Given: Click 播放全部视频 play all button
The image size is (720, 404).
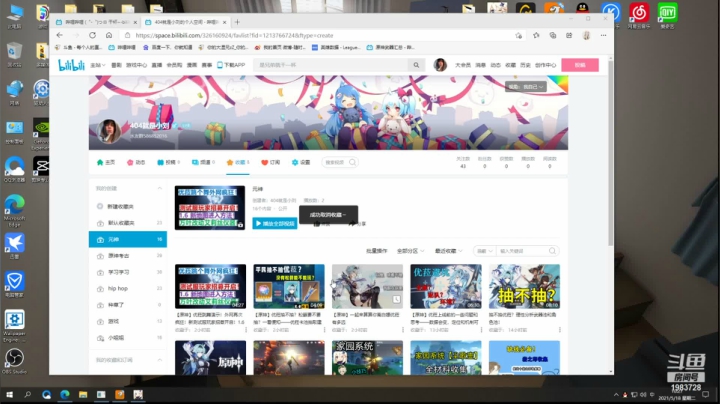Looking at the screenshot, I should pyautogui.click(x=275, y=224).
